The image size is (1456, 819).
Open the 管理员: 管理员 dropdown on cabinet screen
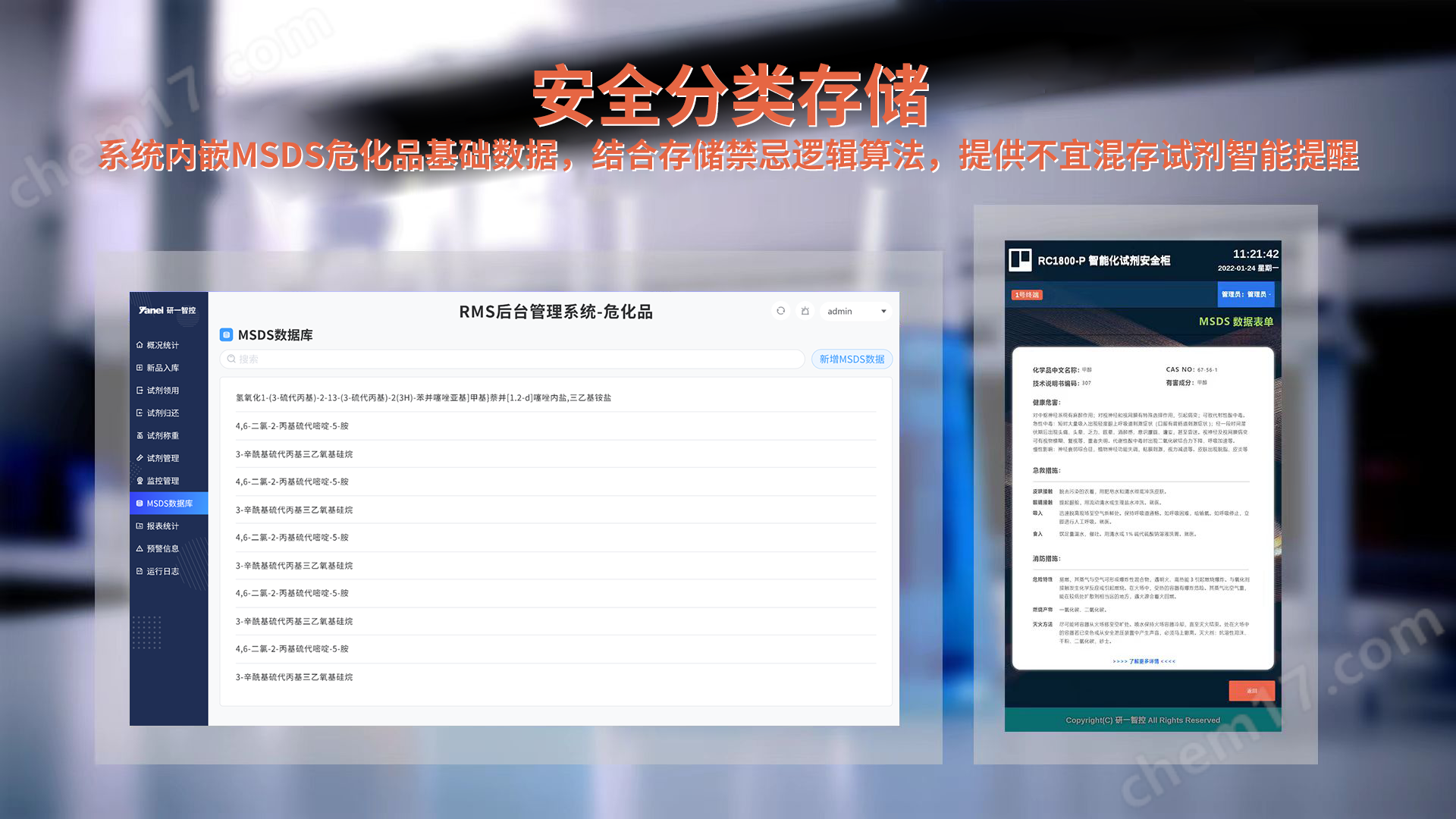[x=1246, y=294]
